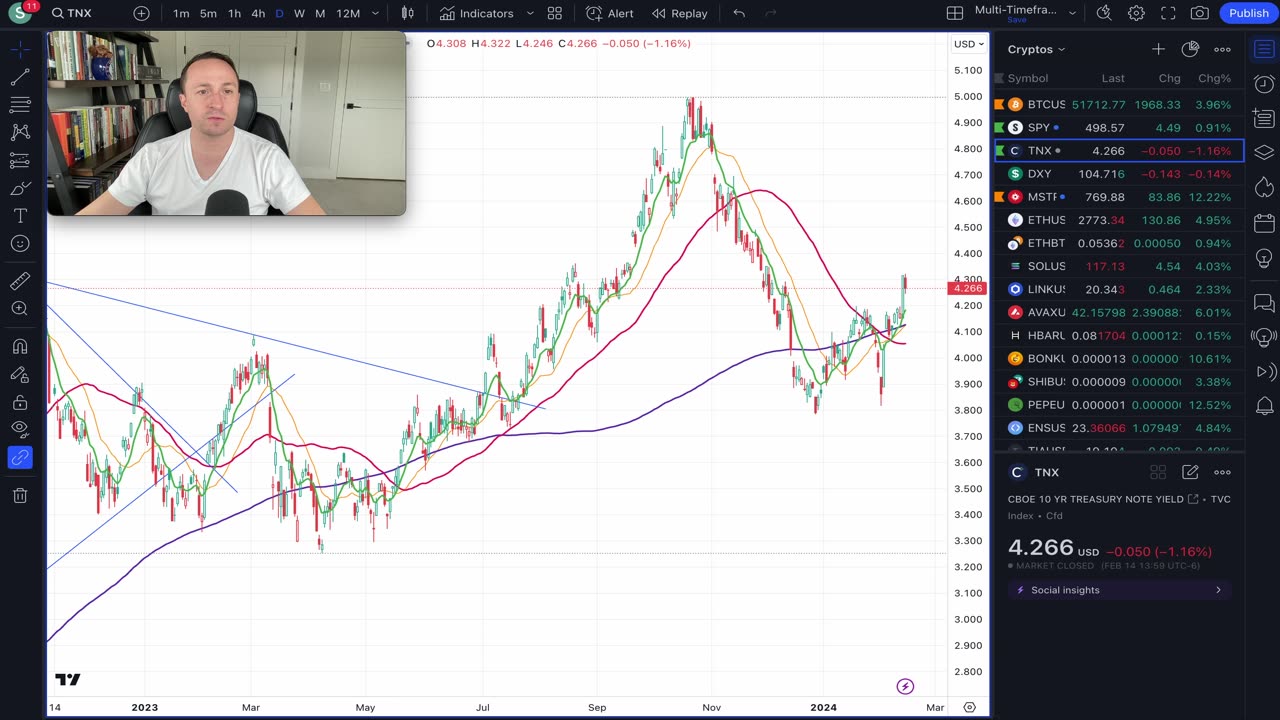The width and height of the screenshot is (1280, 720).
Task: Select the DXY row in the watchlist
Action: (x=1119, y=174)
